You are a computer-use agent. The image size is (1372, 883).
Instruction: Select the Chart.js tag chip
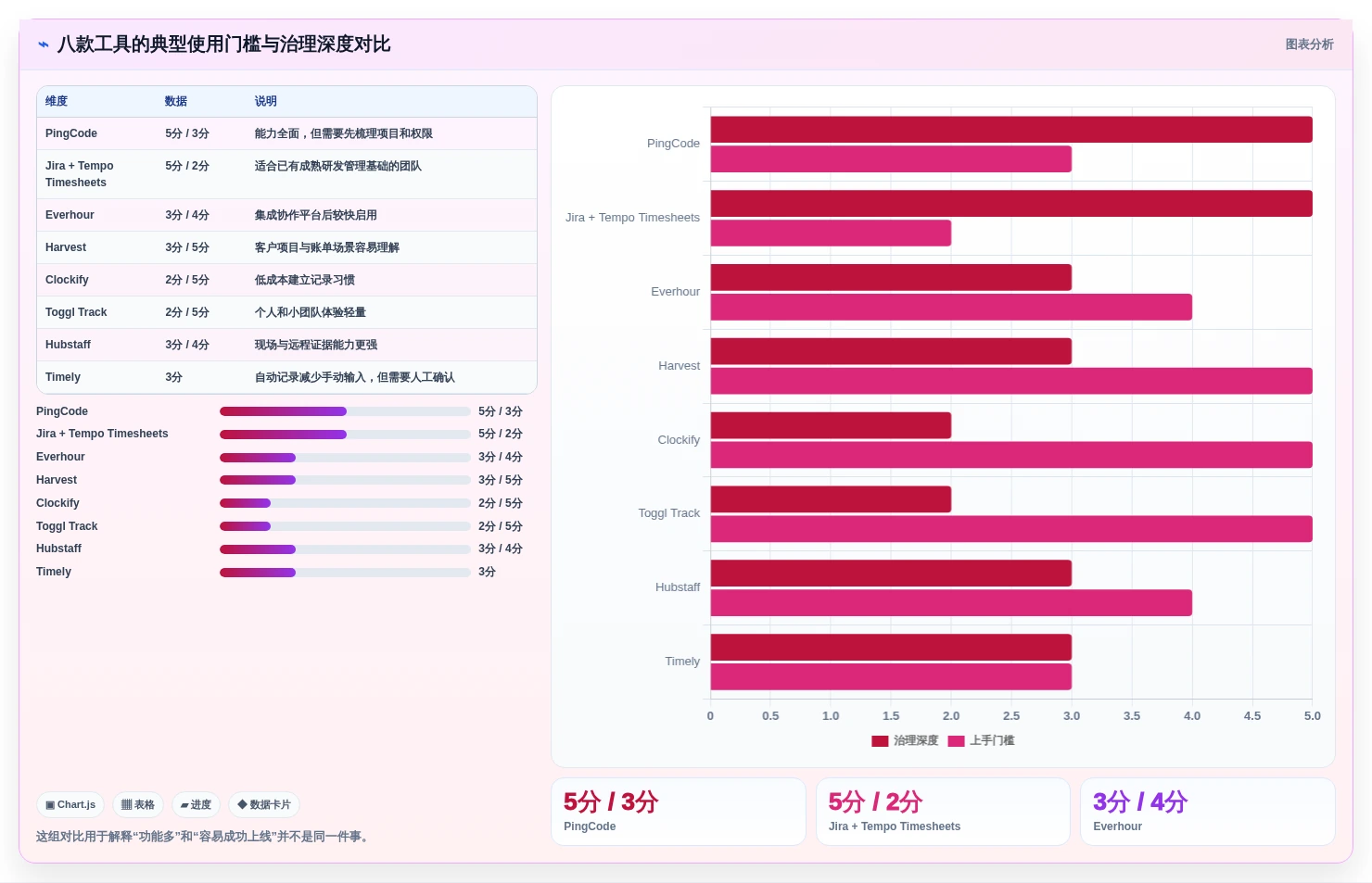70,805
